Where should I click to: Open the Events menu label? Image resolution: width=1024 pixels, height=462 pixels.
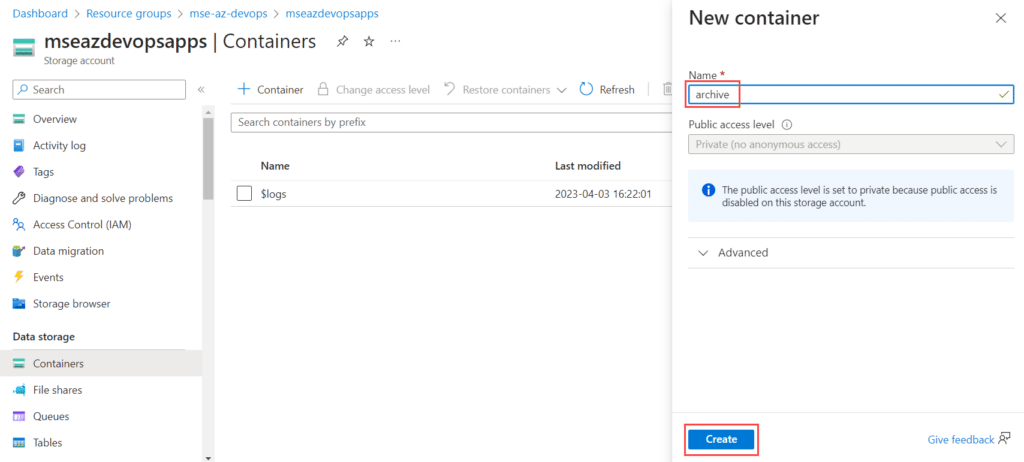[x=48, y=277]
